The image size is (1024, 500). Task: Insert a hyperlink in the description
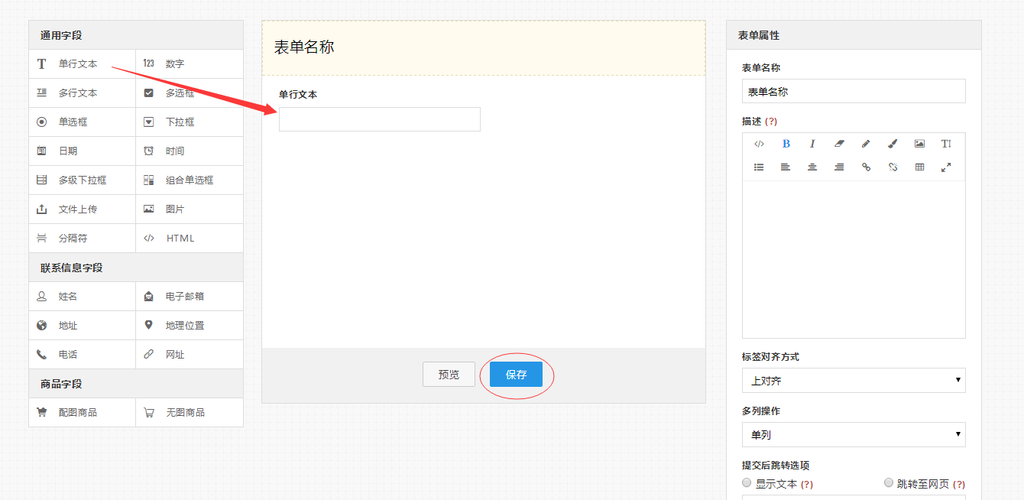pyautogui.click(x=866, y=167)
